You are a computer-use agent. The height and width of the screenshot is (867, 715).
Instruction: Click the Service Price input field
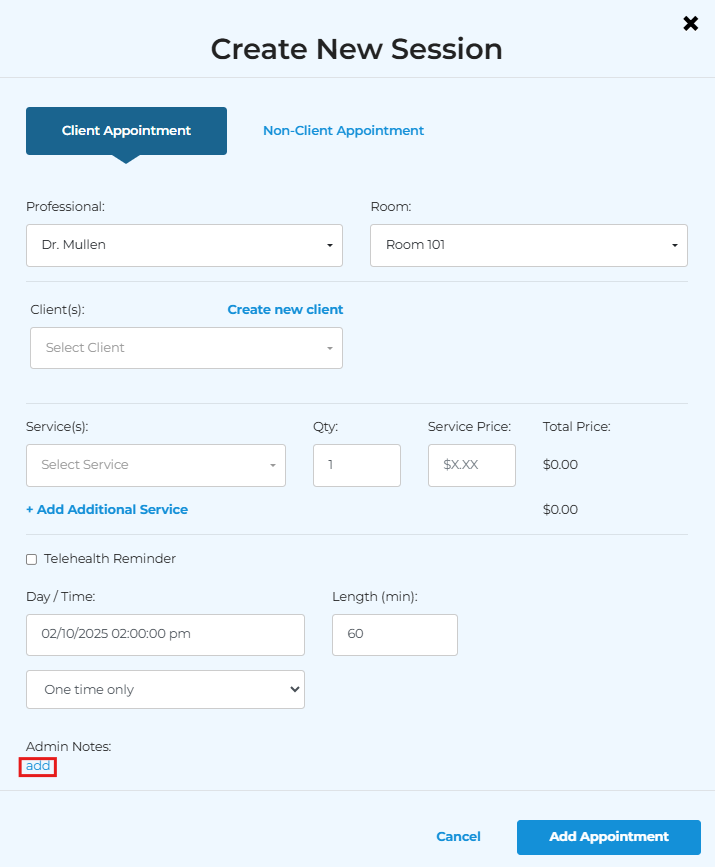coord(472,465)
